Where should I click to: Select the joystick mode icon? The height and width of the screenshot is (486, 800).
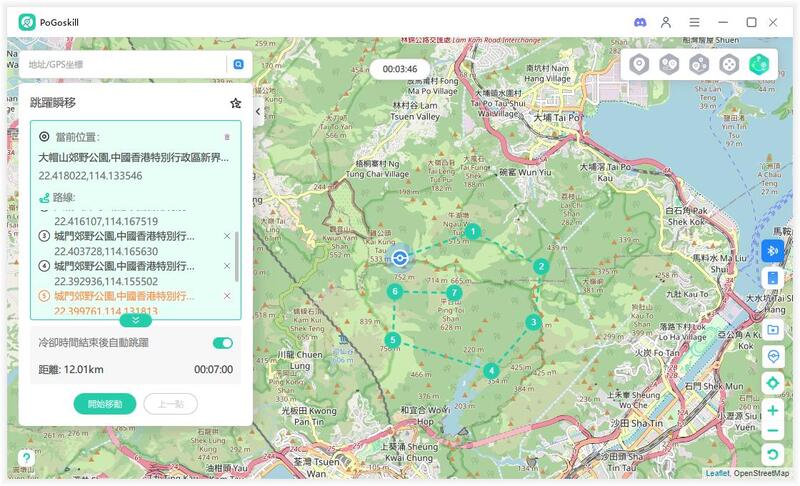coord(729,64)
